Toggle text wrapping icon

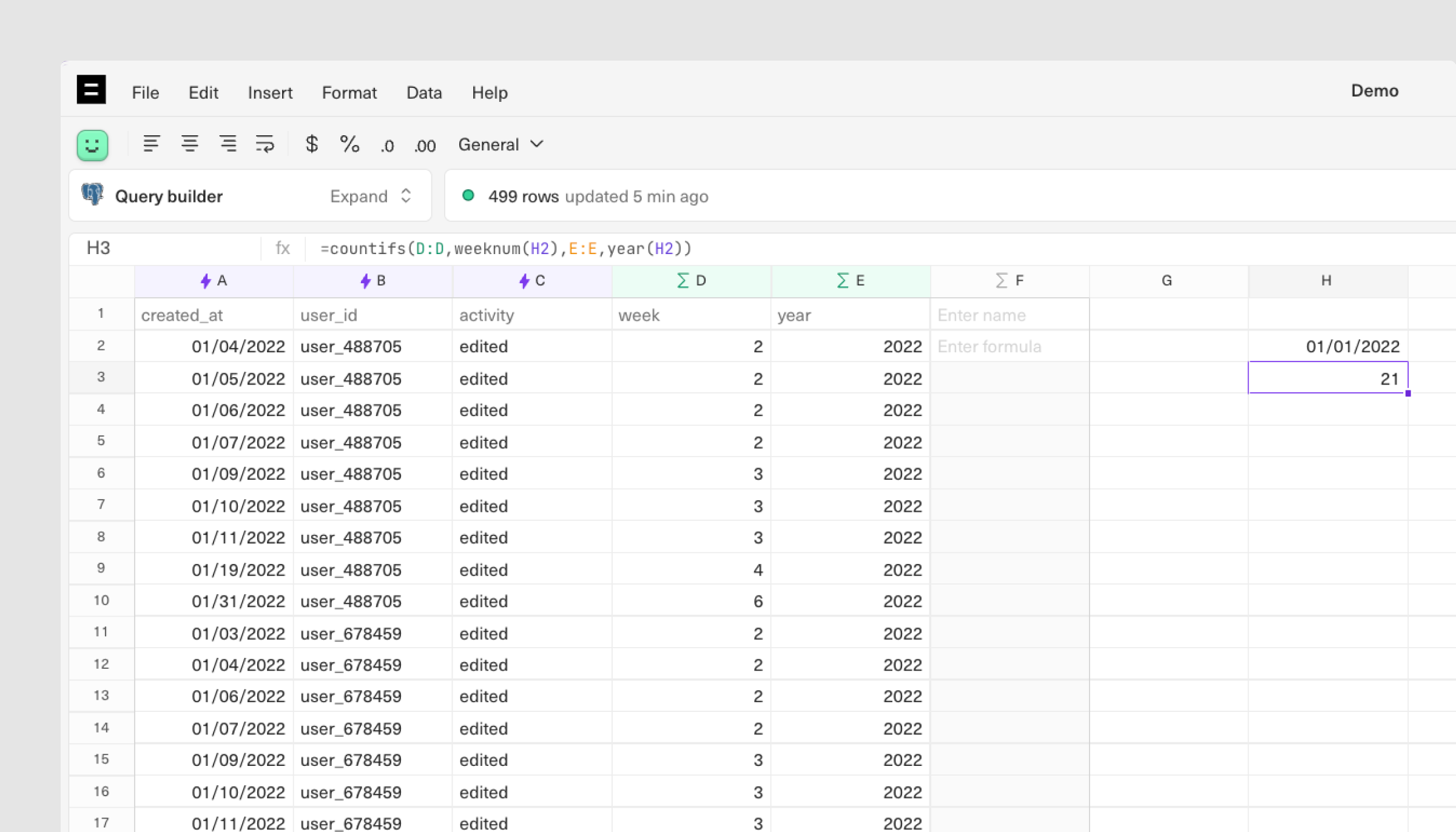coord(265,144)
